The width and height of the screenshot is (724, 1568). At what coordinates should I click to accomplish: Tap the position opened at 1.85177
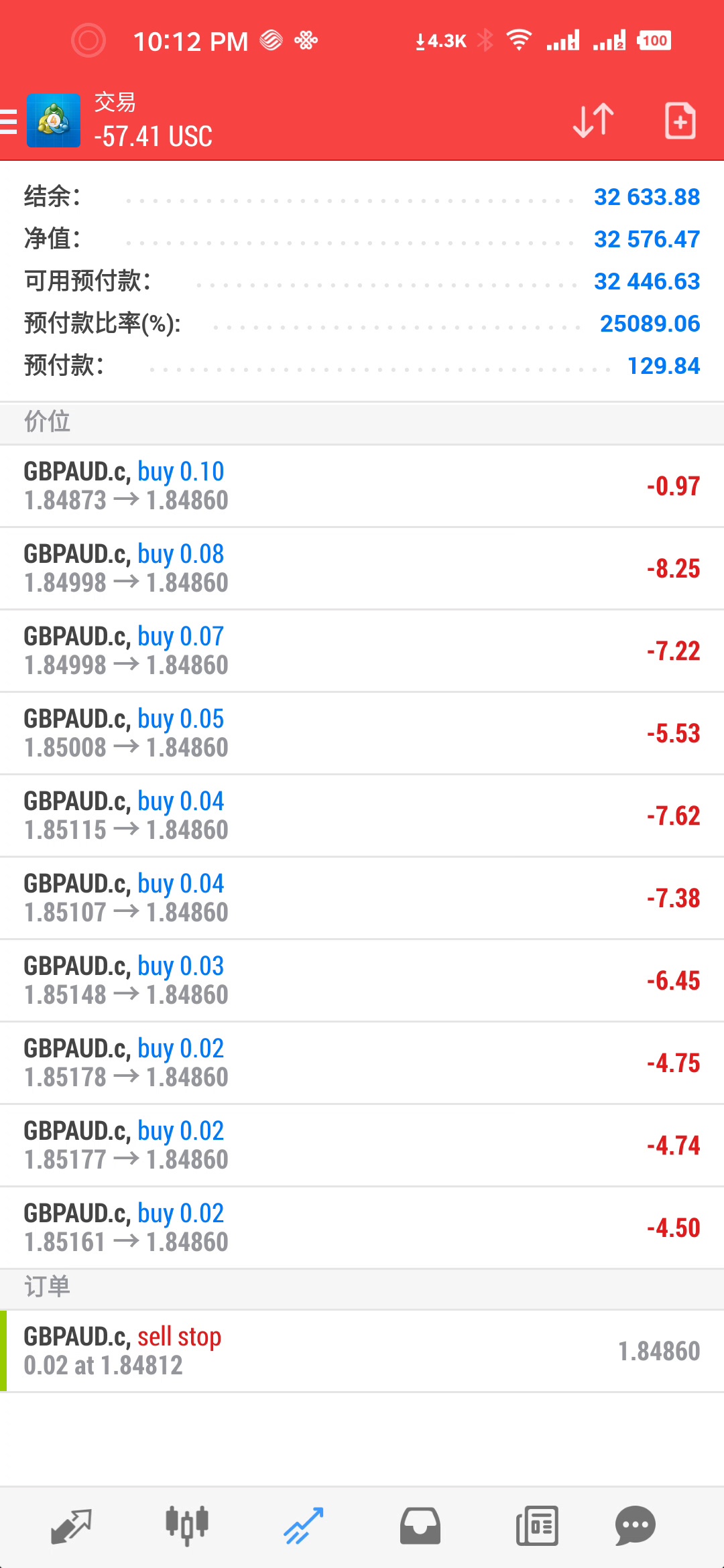tap(362, 1145)
